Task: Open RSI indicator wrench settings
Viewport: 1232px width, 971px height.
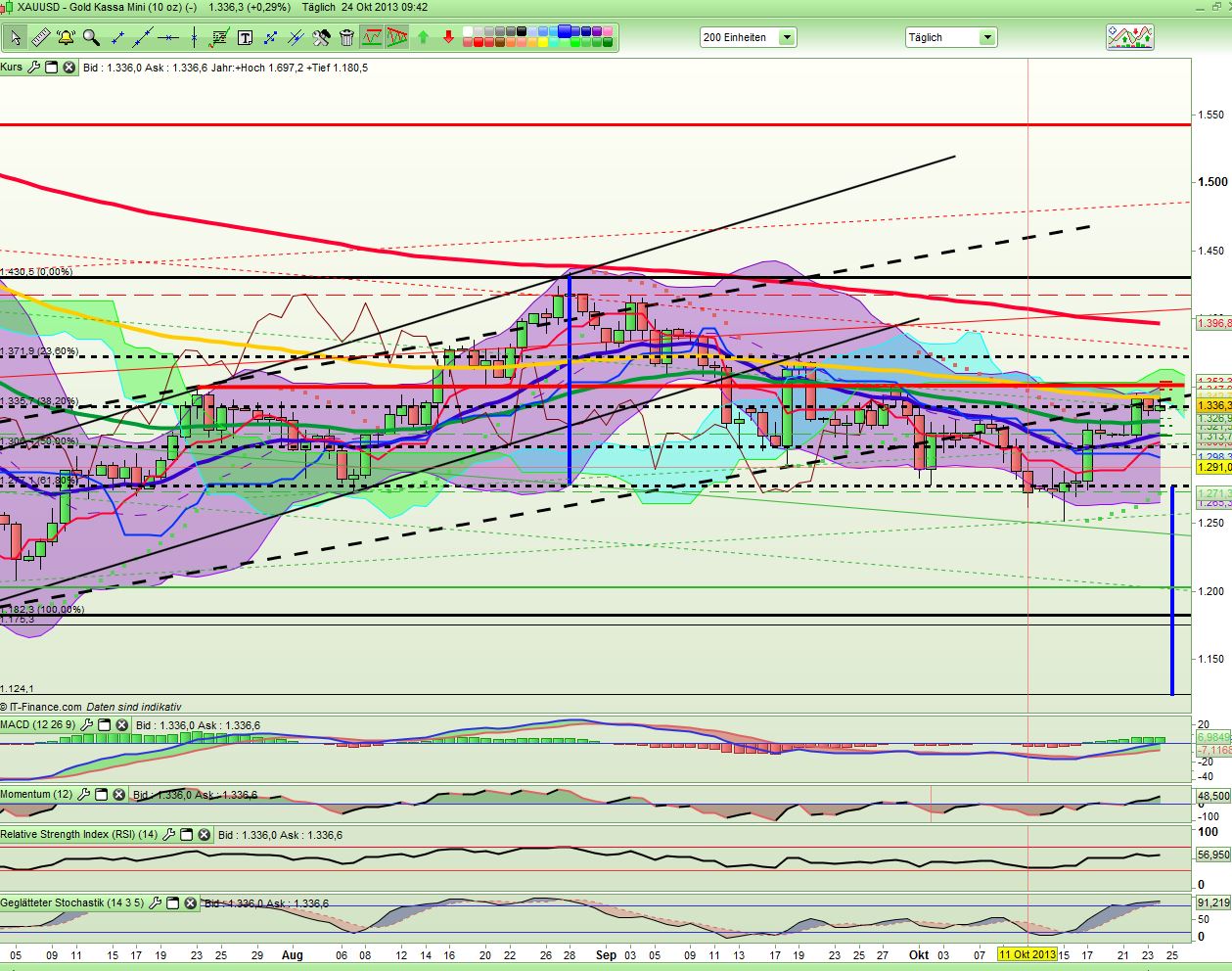Action: tap(169, 835)
